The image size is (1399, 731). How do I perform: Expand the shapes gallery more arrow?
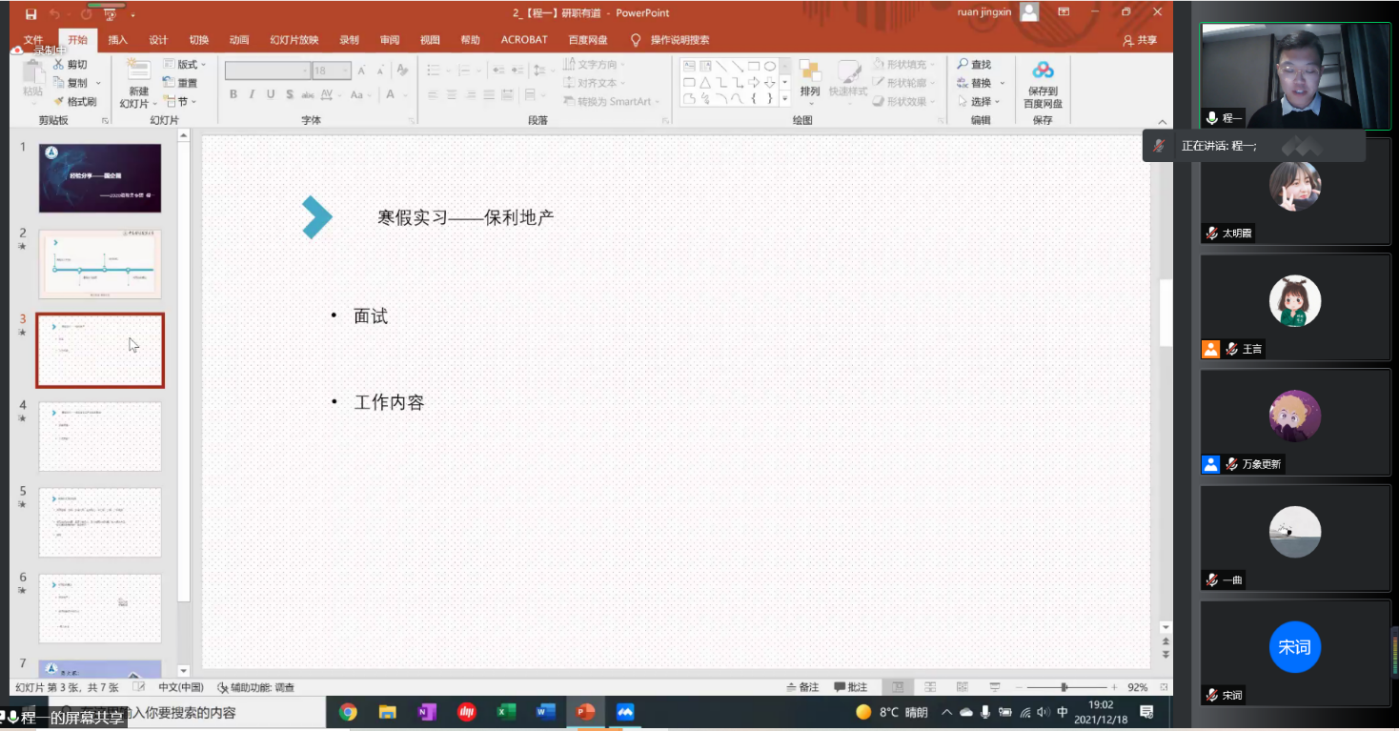[785, 100]
